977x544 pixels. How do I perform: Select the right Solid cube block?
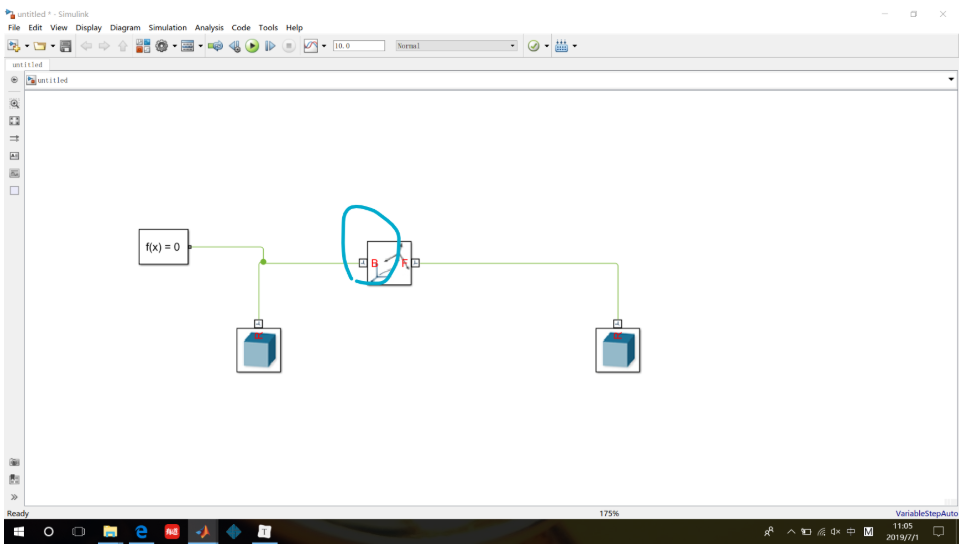[617, 350]
